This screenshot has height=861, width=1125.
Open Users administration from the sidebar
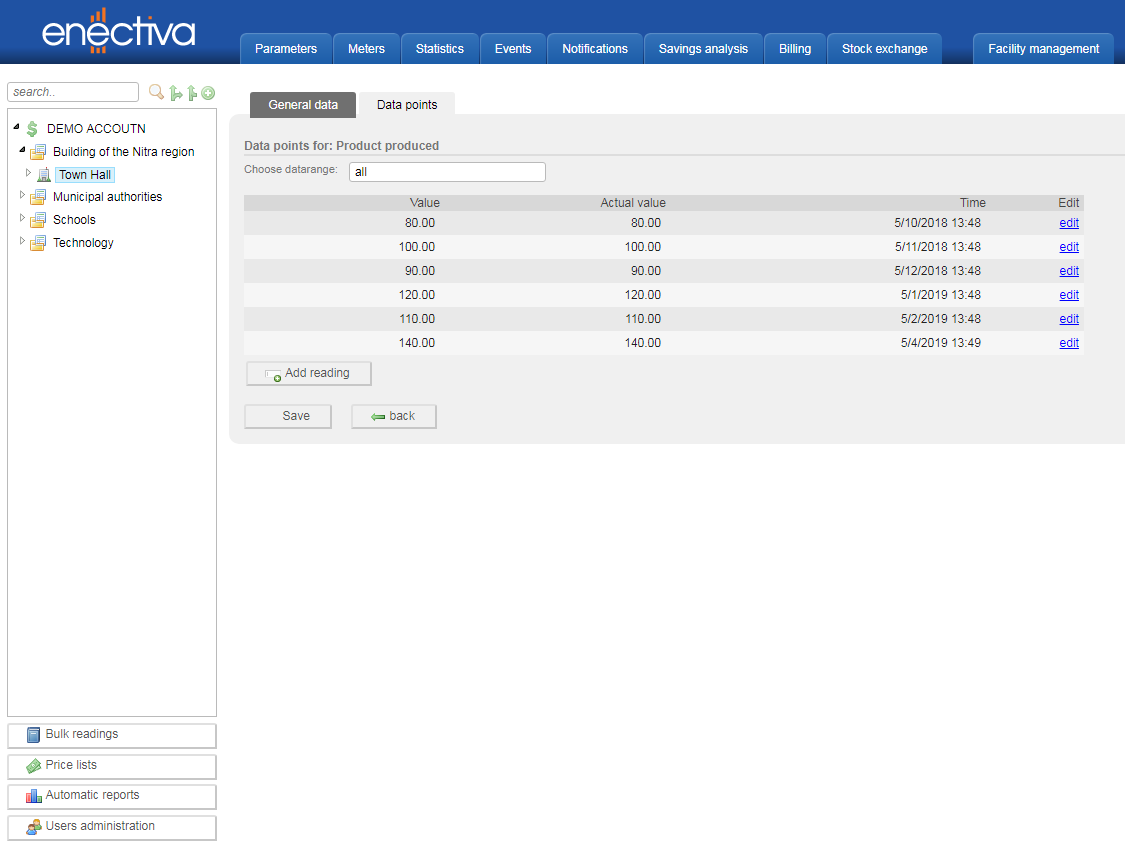(x=111, y=827)
